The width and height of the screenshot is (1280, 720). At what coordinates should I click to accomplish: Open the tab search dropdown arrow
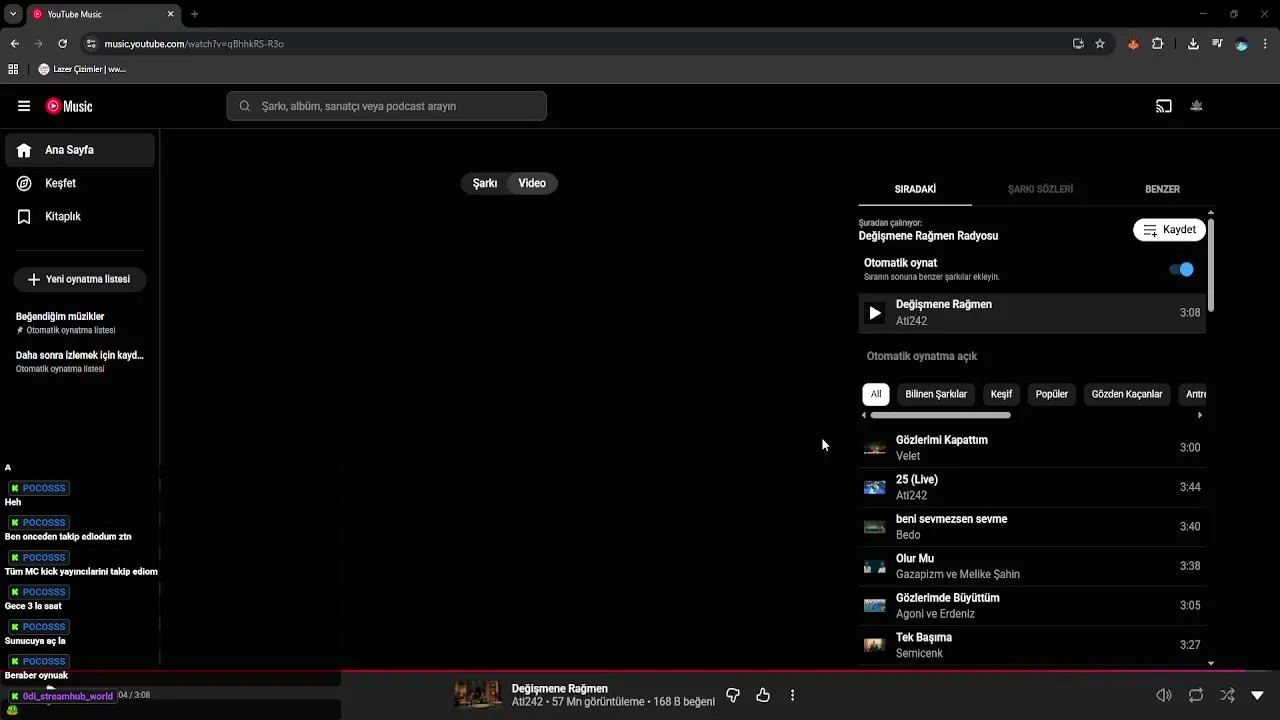point(13,14)
